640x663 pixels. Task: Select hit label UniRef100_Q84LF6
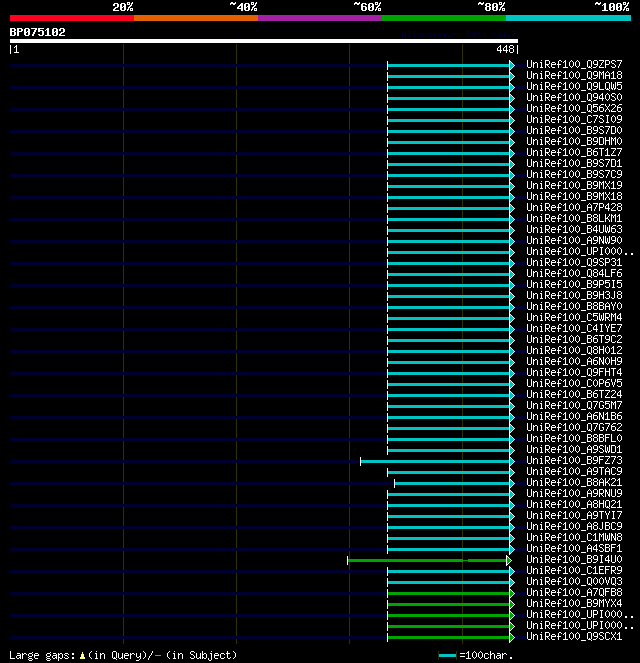point(574,273)
